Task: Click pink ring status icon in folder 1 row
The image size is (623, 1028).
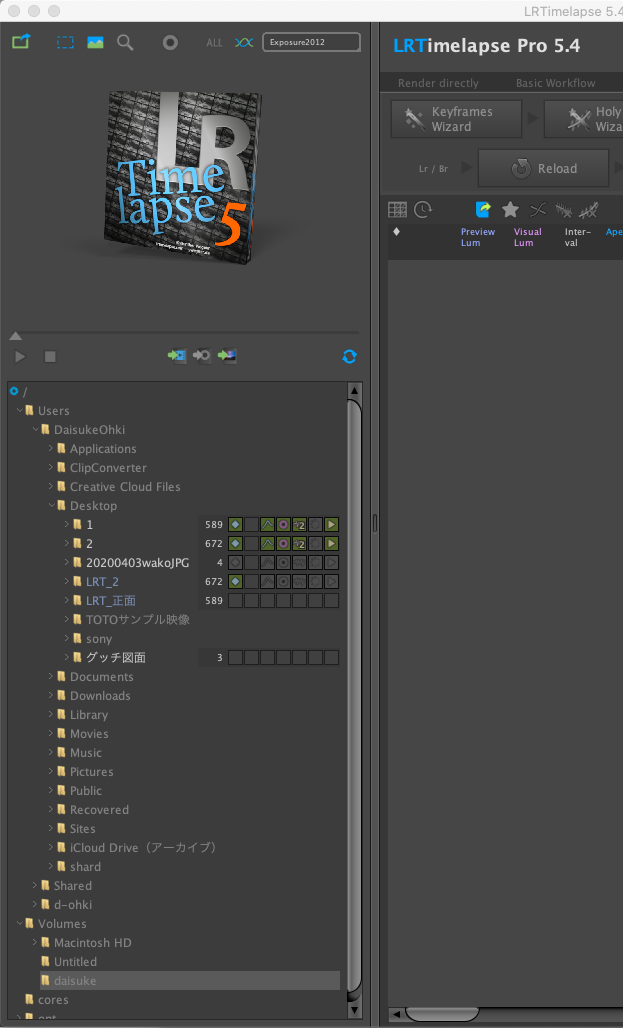Action: (283, 524)
